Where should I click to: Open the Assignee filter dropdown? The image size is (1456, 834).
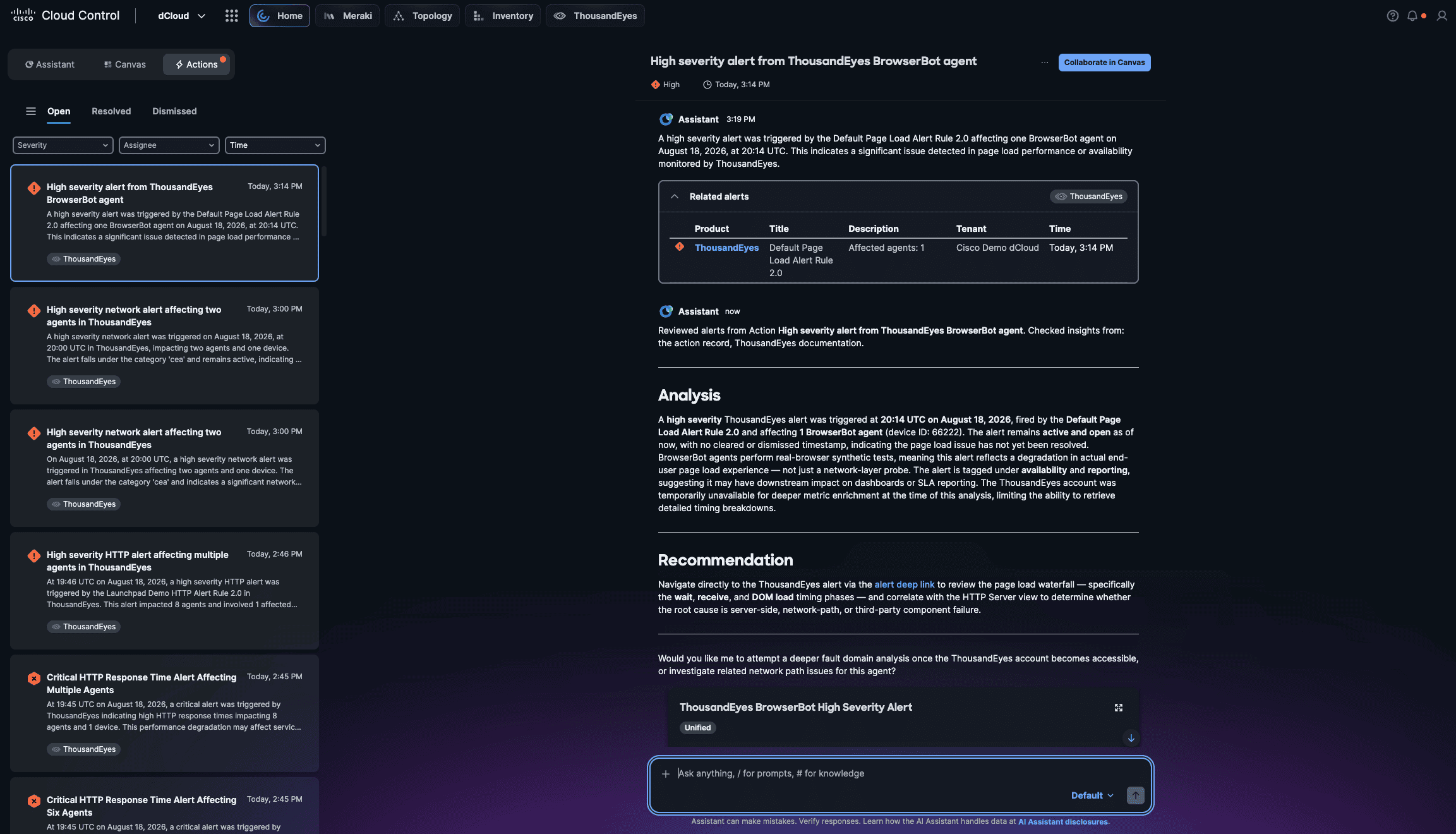[169, 145]
